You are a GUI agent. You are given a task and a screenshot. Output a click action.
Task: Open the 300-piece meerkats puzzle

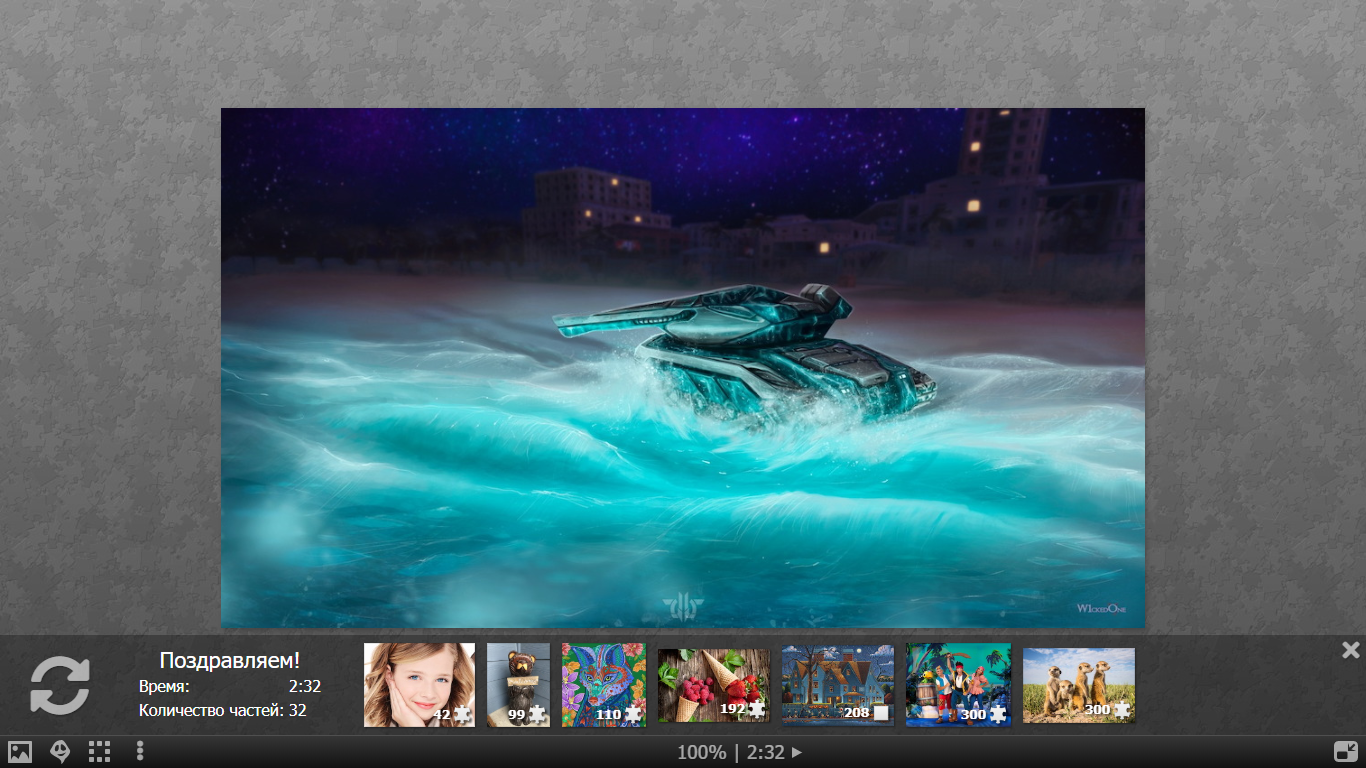tap(1079, 685)
